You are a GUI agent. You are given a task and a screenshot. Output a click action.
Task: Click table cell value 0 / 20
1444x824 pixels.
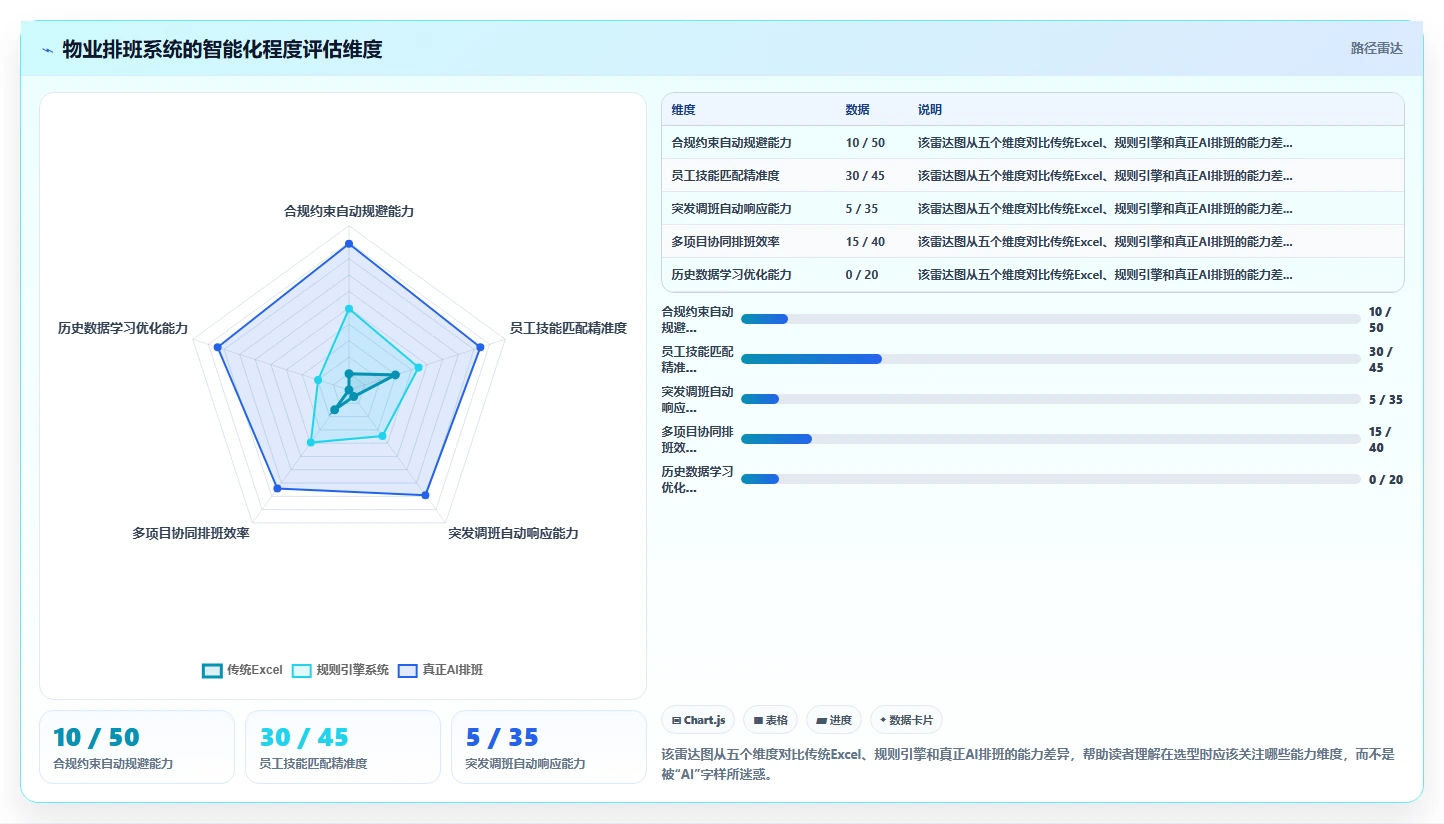(862, 275)
